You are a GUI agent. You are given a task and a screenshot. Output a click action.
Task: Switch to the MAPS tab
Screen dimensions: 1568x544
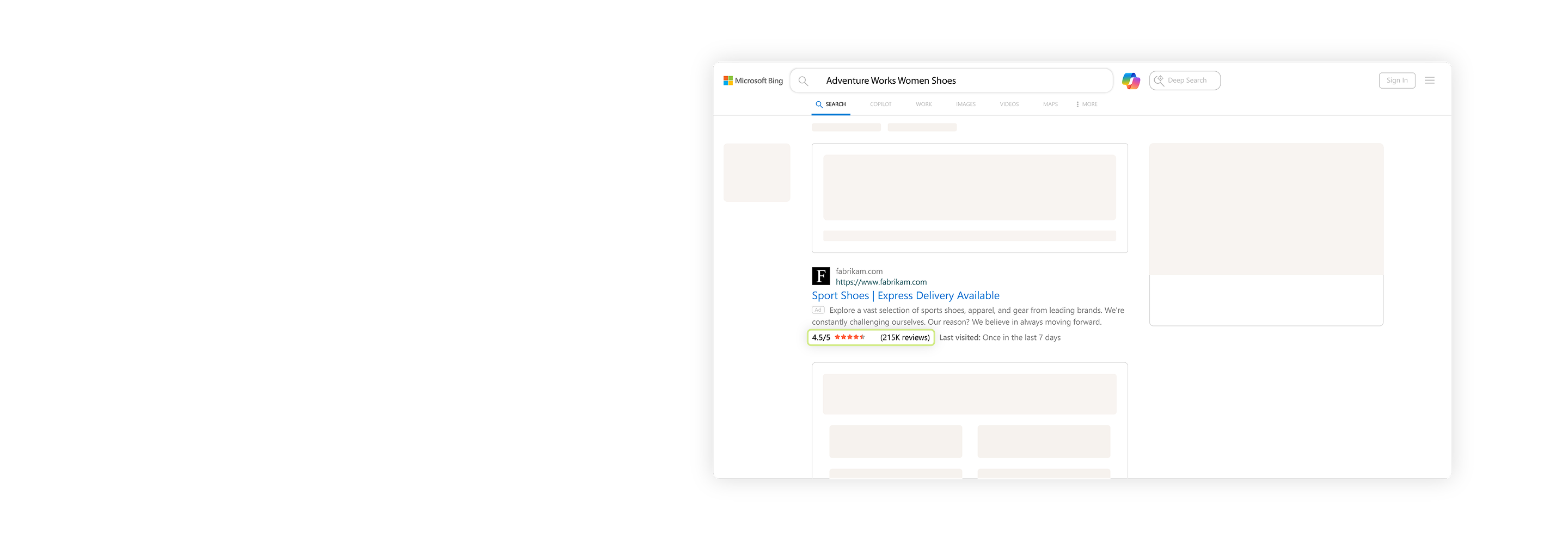click(x=1050, y=104)
